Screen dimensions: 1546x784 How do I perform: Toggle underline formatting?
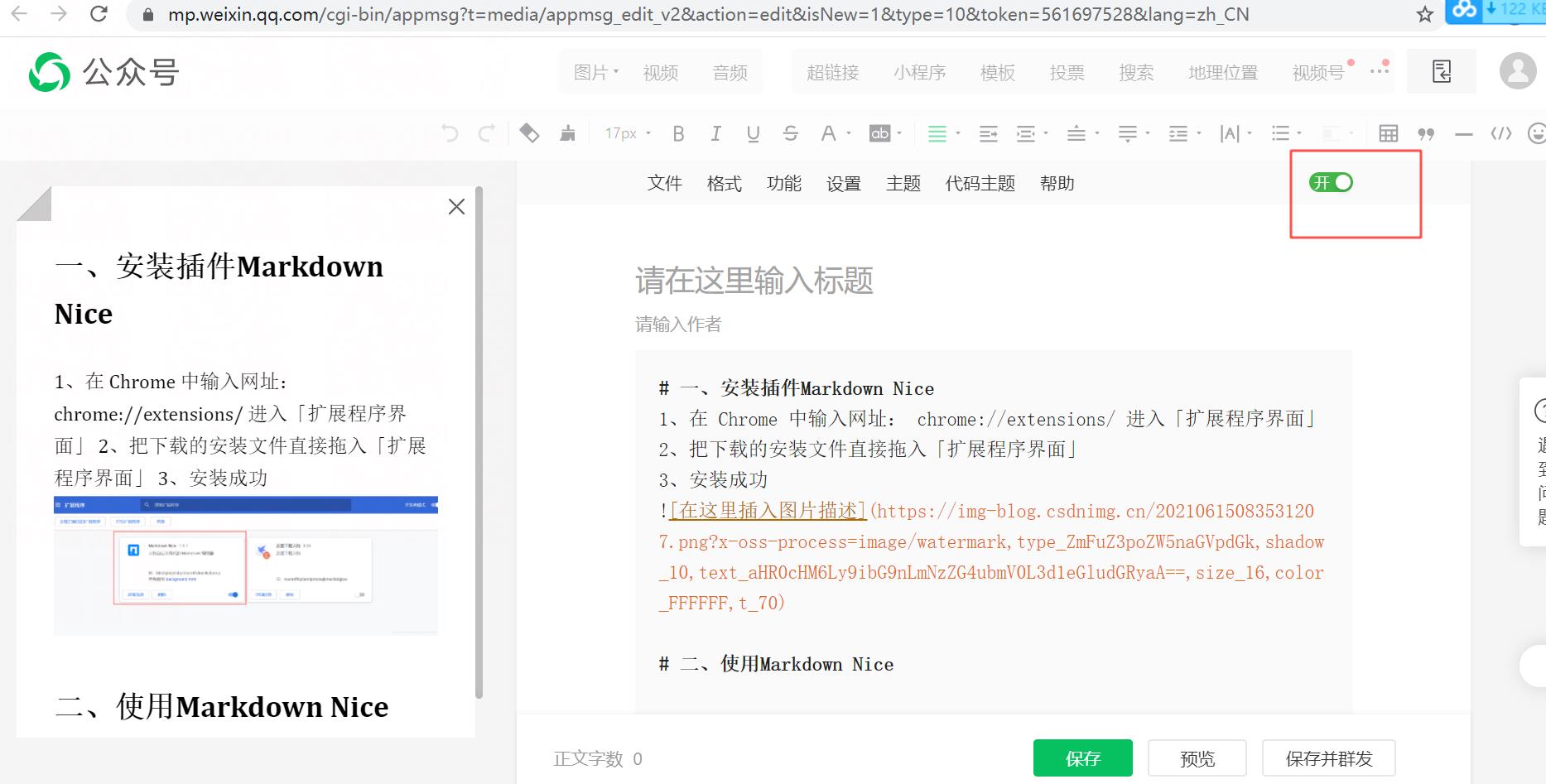point(753,133)
